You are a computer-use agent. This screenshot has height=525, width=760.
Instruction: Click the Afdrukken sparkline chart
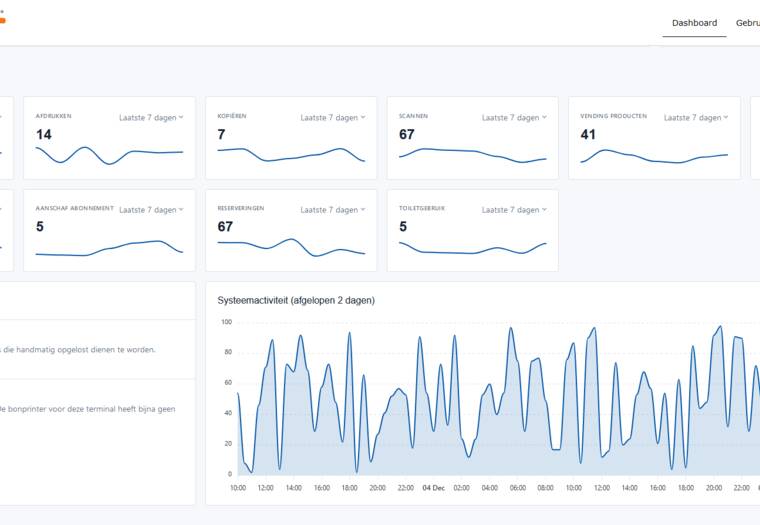[x=109, y=154]
